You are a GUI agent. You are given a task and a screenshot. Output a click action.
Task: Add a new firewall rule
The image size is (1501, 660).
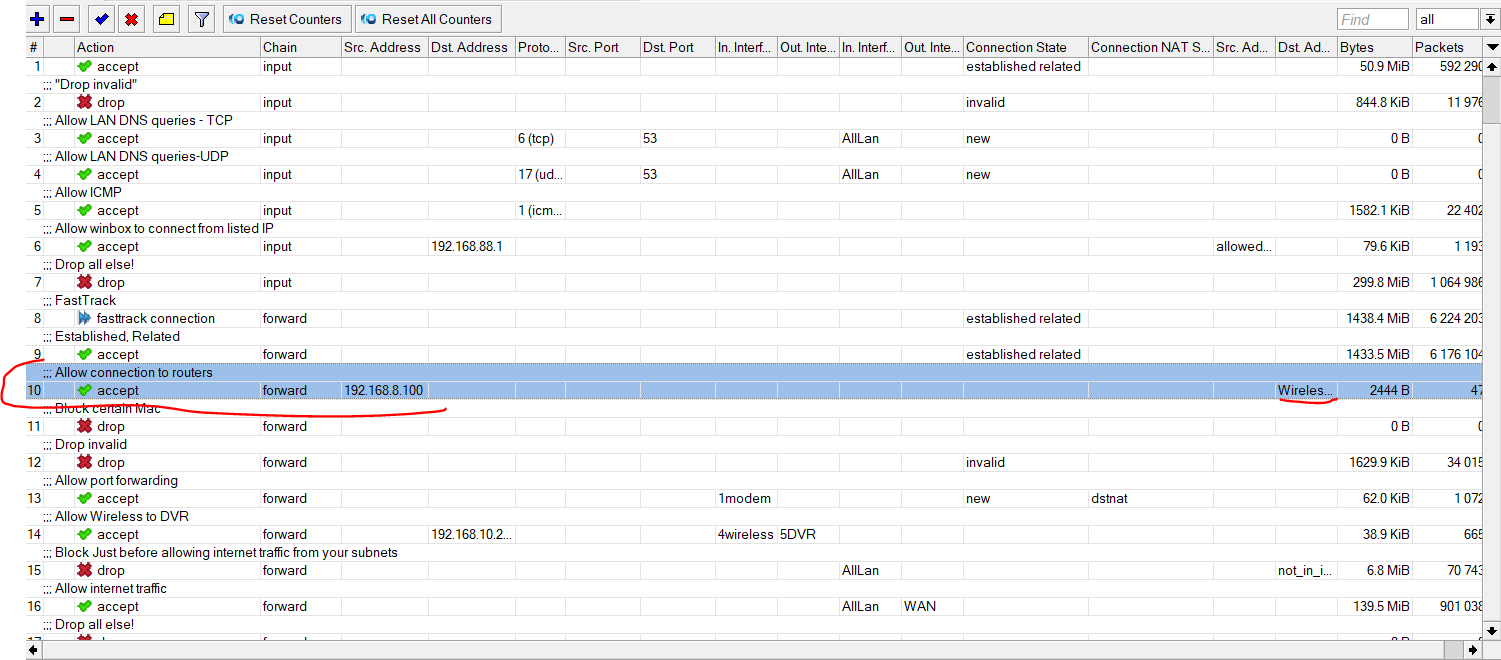(x=37, y=18)
